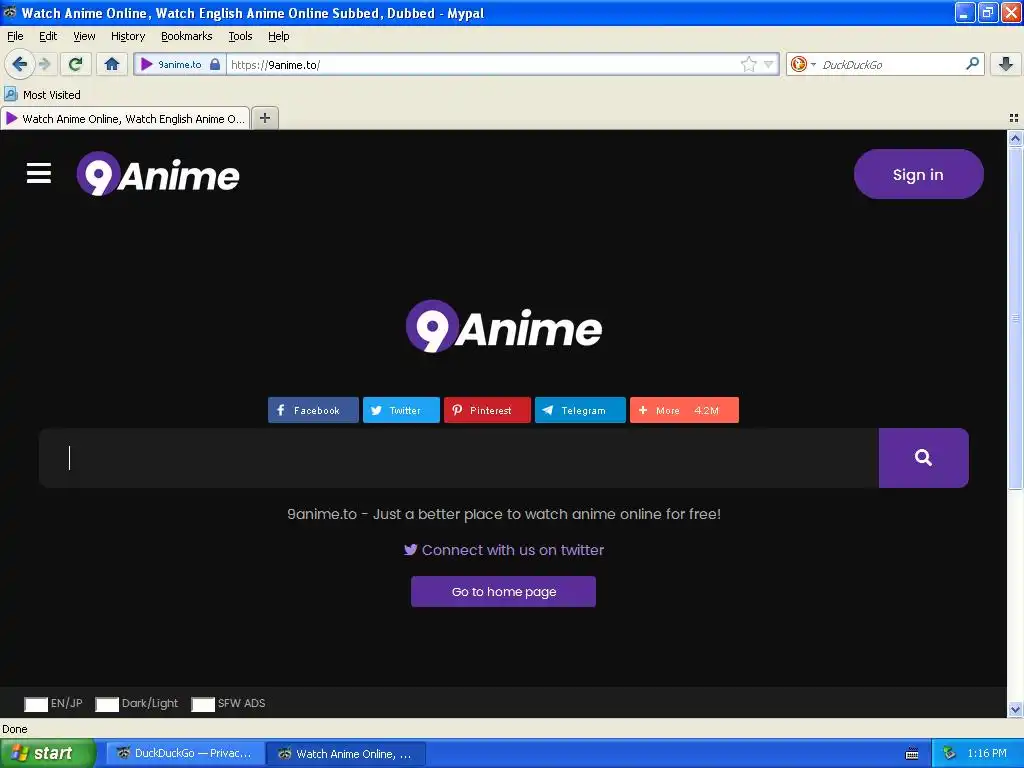Share on Twitter button

(401, 410)
